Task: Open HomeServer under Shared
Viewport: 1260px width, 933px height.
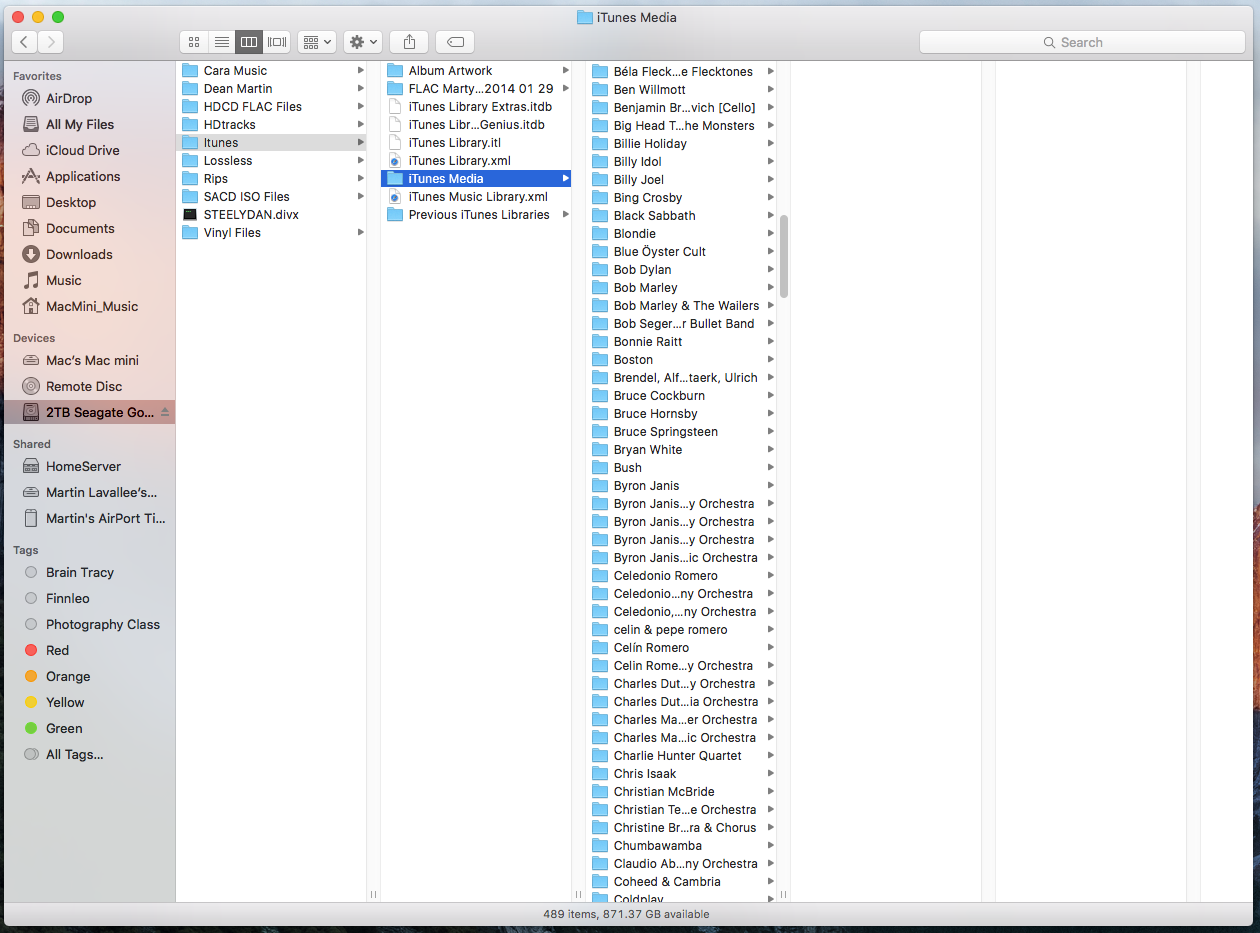Action: (88, 466)
